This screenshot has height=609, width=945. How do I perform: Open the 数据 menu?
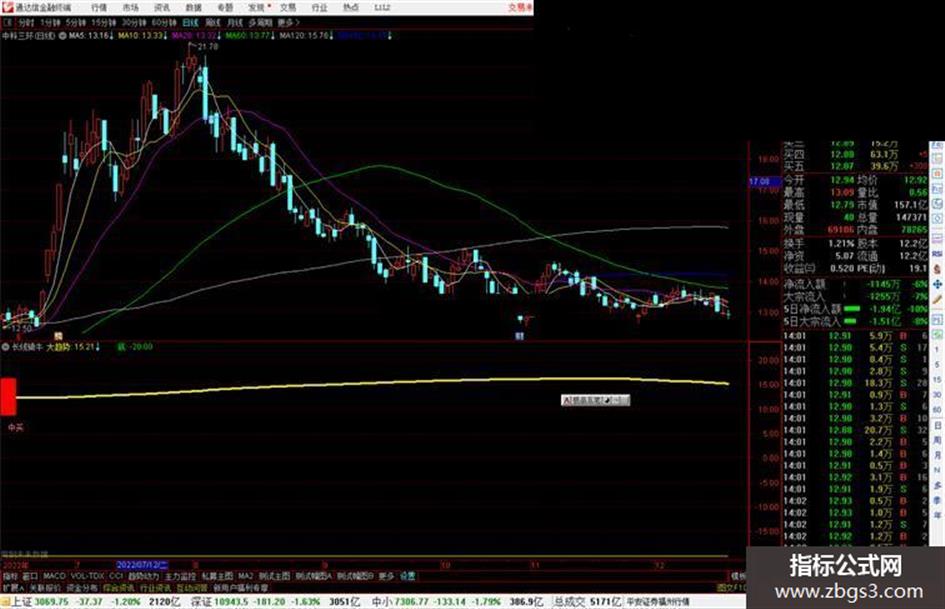(193, 7)
